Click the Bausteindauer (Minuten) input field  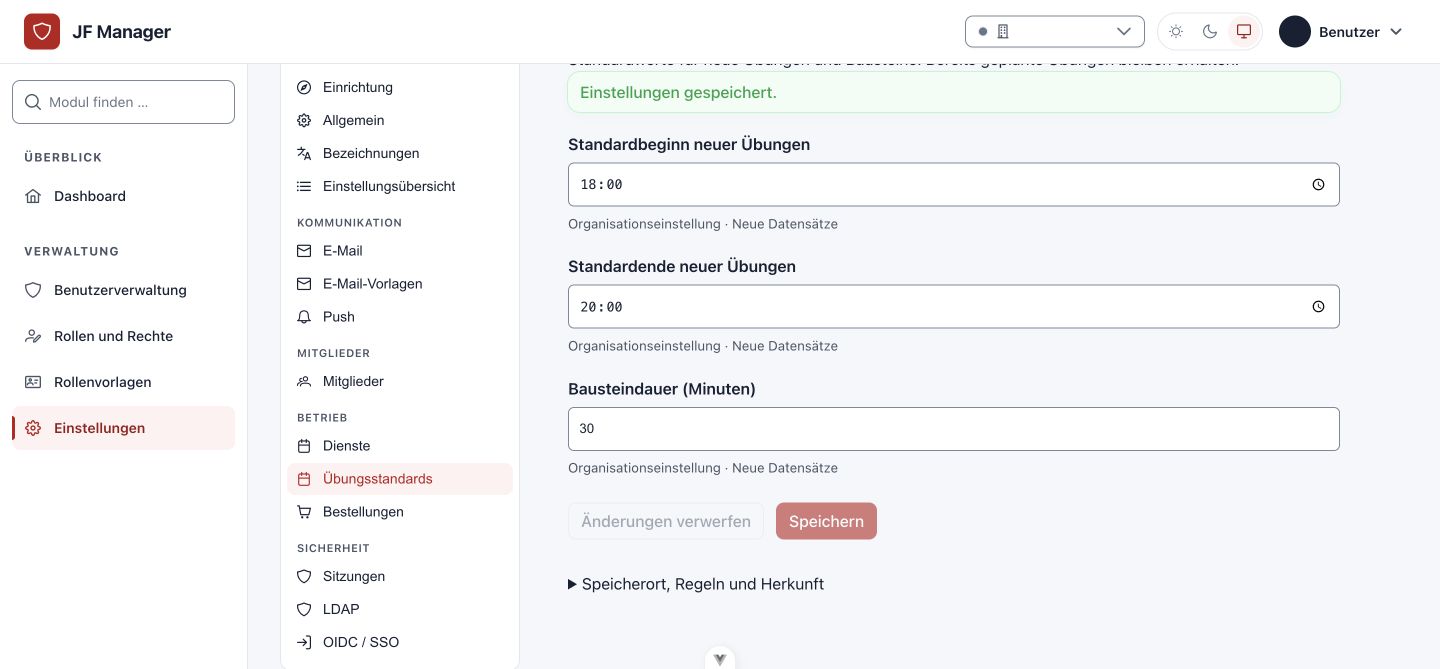pyautogui.click(x=953, y=429)
